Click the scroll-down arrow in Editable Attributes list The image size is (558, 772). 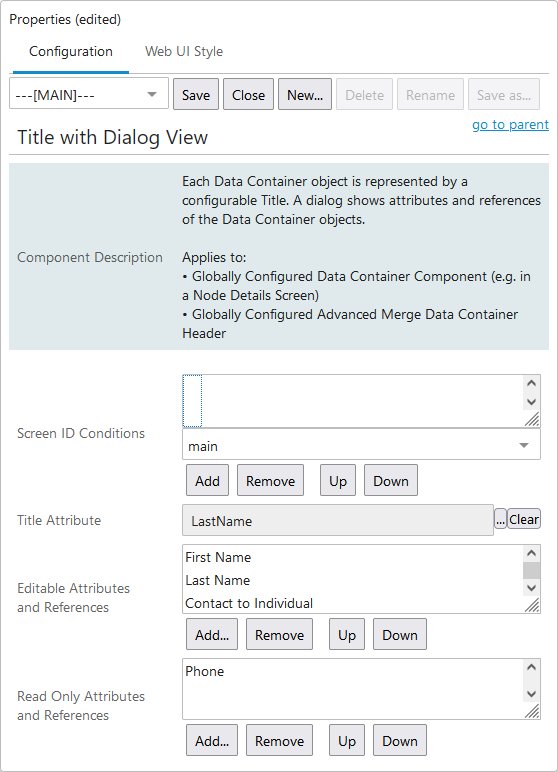[531, 587]
